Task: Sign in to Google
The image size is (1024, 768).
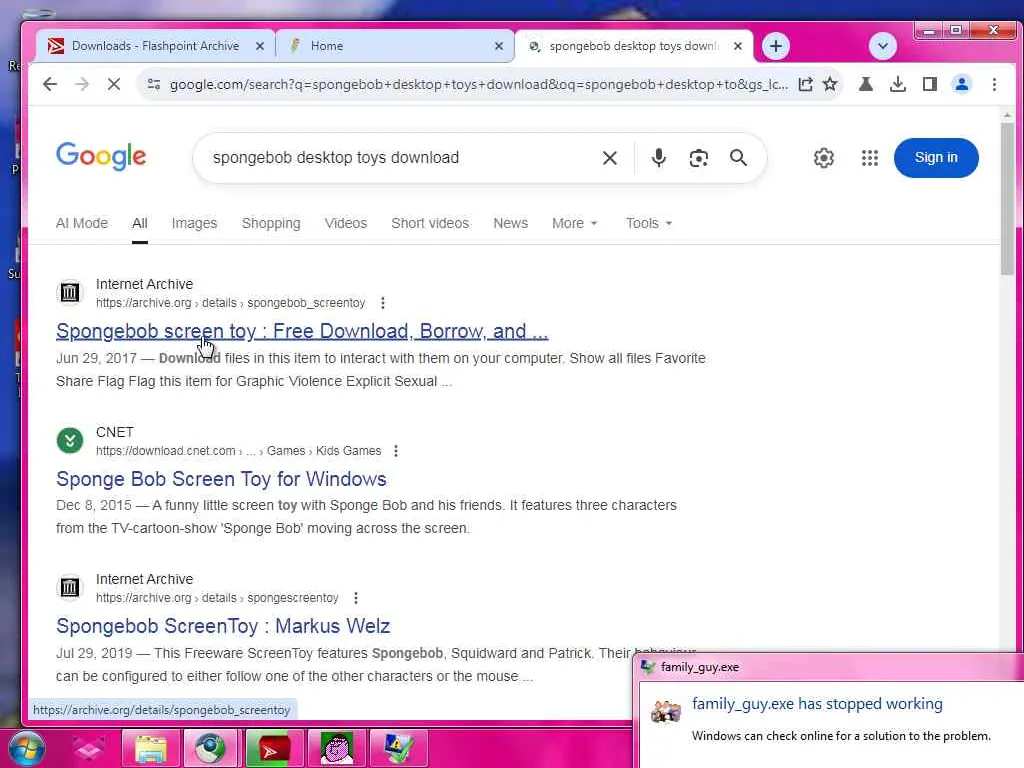Action: coord(936,158)
